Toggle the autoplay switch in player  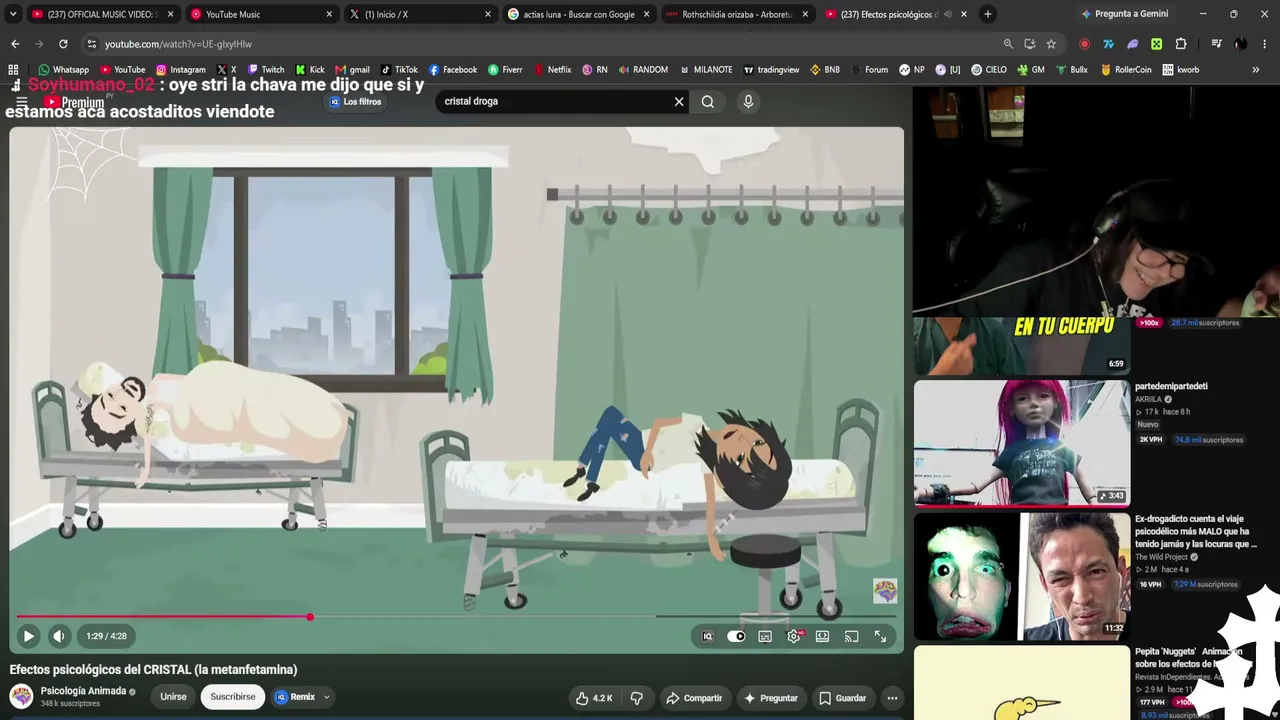(x=736, y=636)
